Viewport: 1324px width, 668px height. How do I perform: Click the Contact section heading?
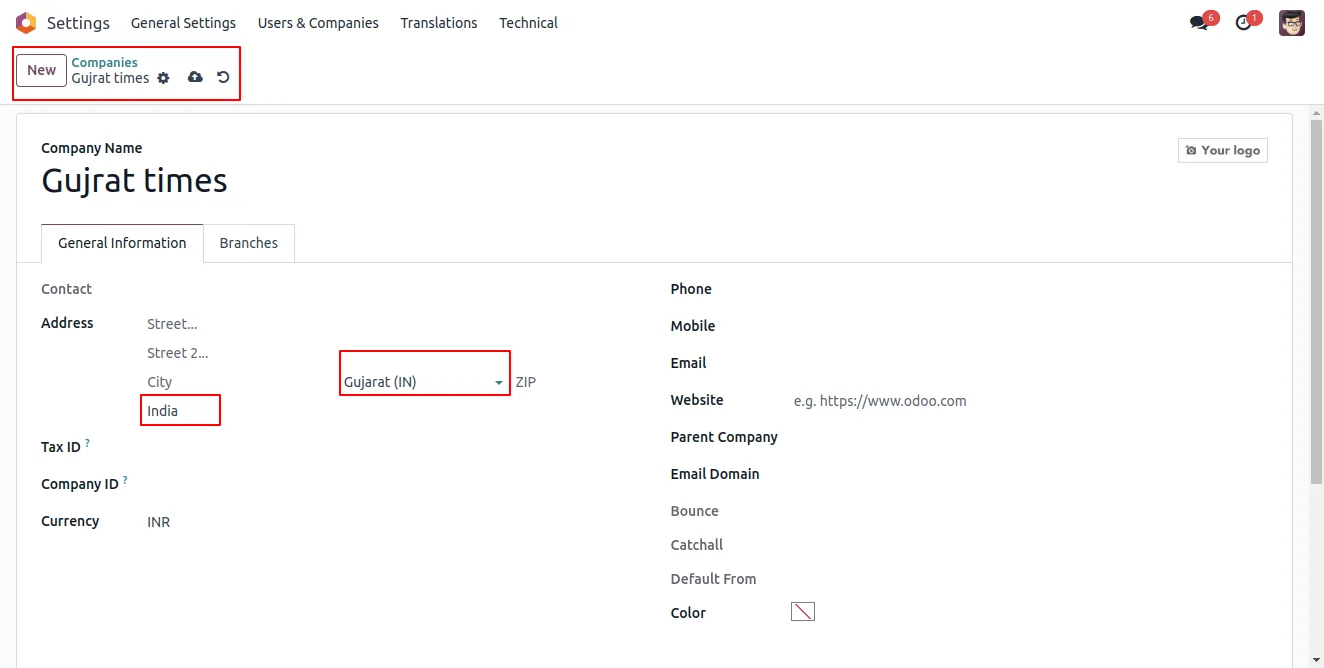[x=66, y=289]
